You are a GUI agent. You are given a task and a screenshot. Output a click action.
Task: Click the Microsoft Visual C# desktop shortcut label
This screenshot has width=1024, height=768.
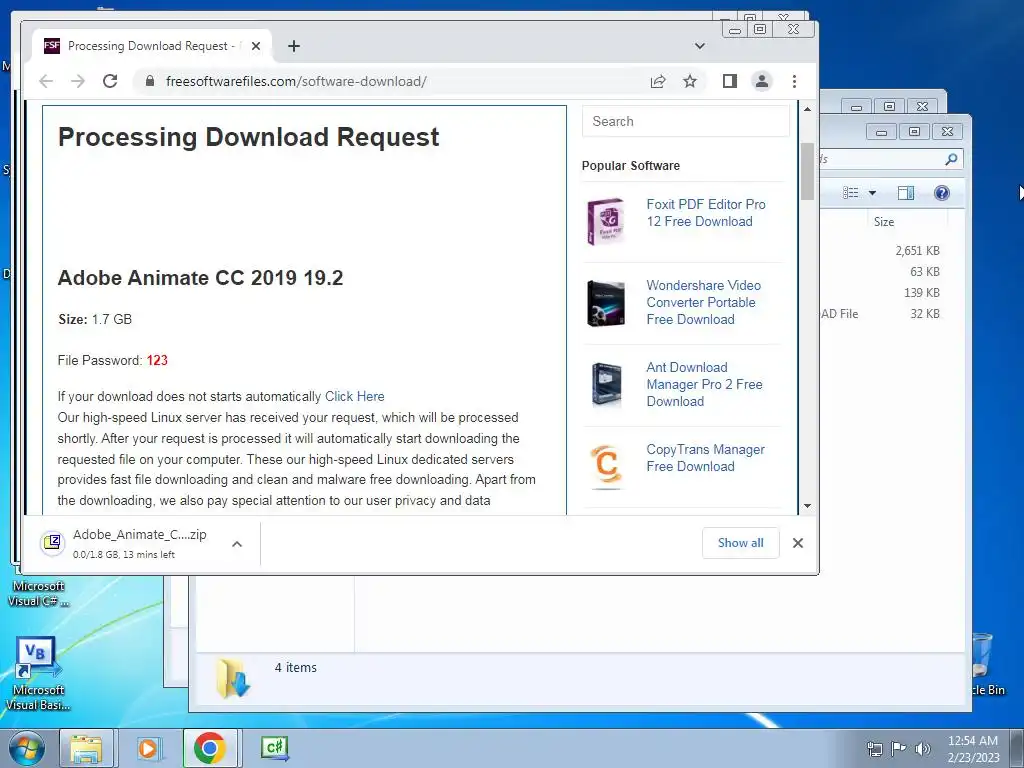point(39,594)
